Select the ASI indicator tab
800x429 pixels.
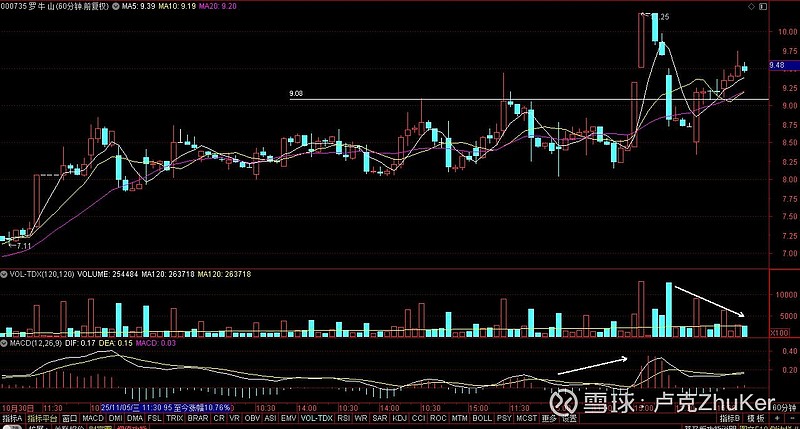point(270,418)
